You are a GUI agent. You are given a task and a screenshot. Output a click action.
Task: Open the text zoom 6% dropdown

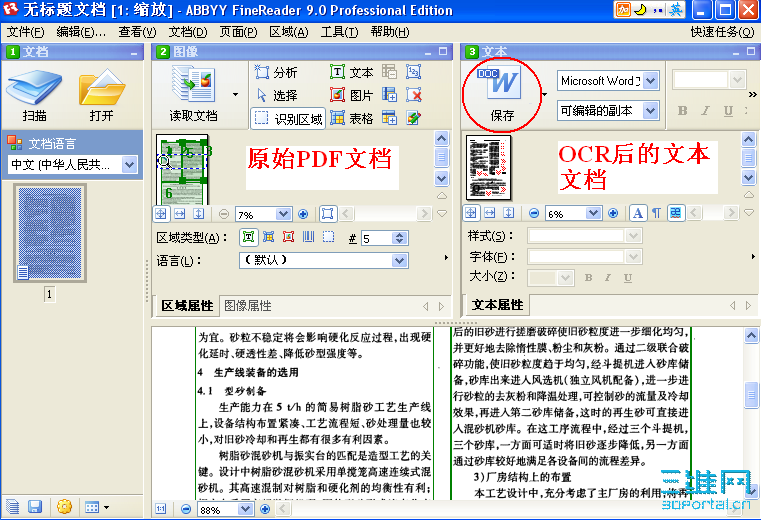point(593,213)
